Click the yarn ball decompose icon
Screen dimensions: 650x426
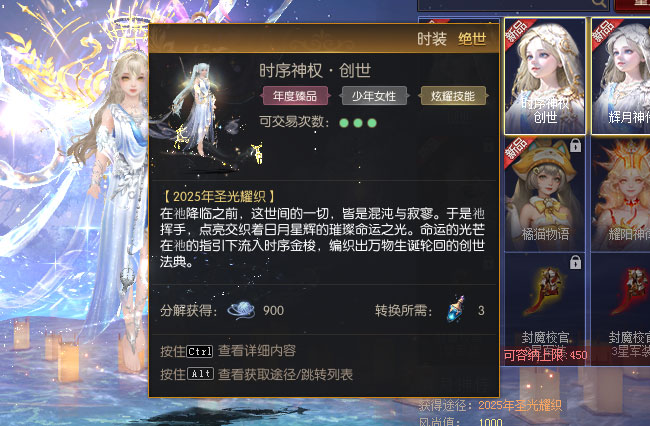(241, 310)
